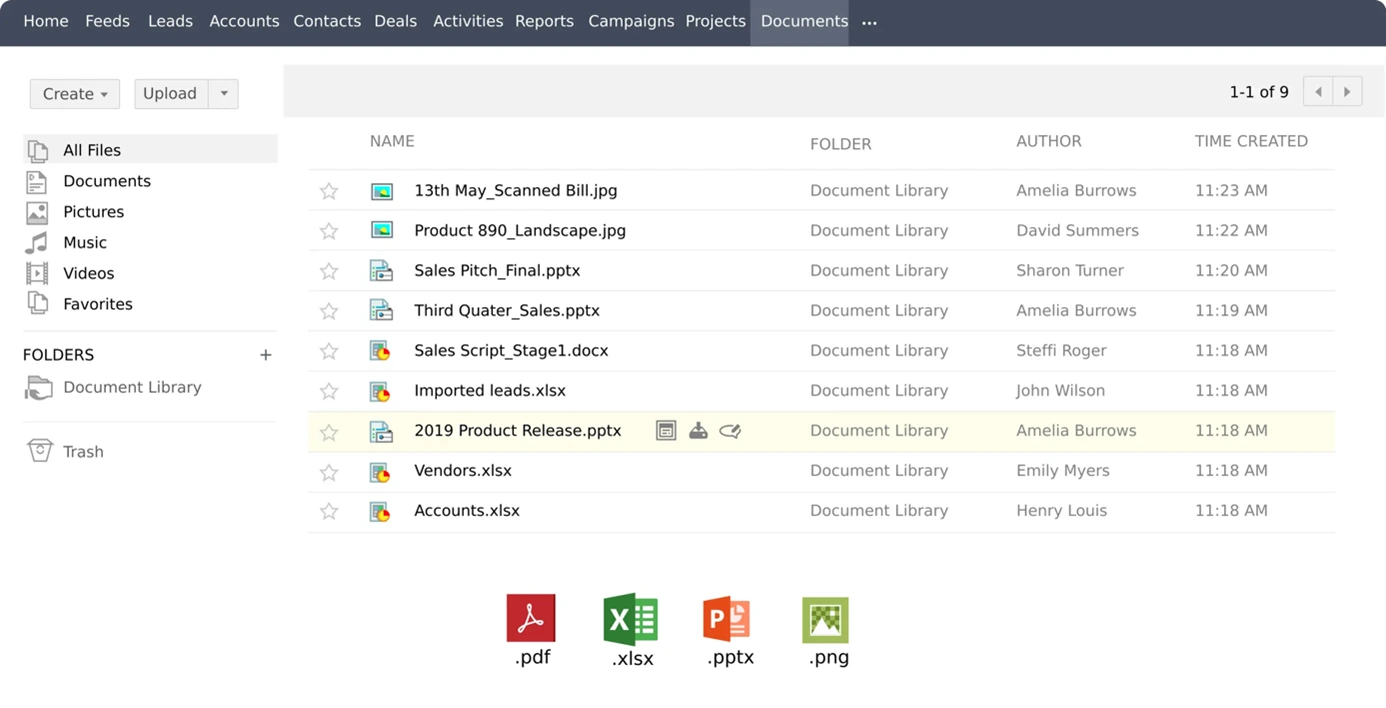Image resolution: width=1386 pixels, height=708 pixels.
Task: Expand the Upload options arrow
Action: pos(224,93)
